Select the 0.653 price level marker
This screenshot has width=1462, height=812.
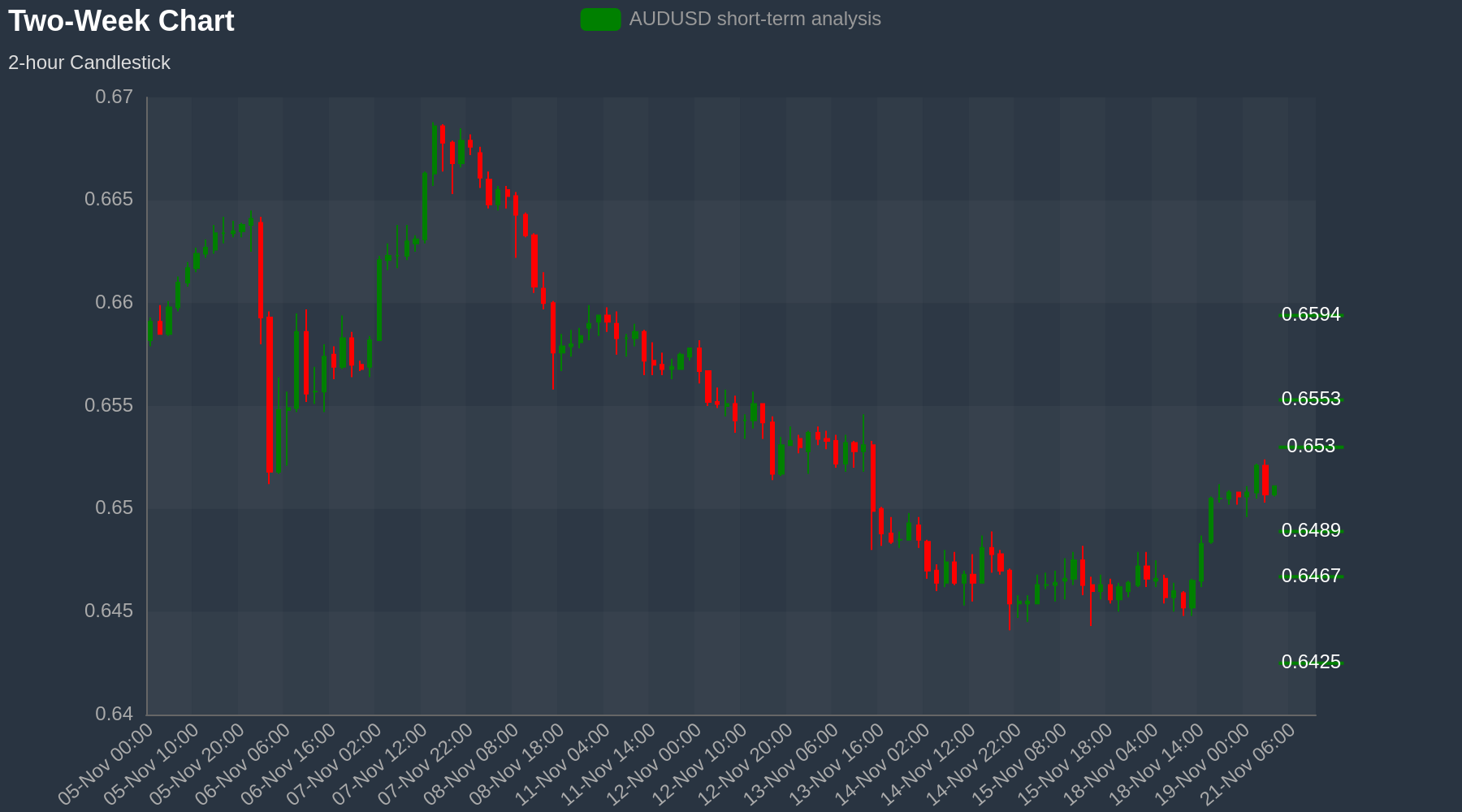coord(1311,446)
